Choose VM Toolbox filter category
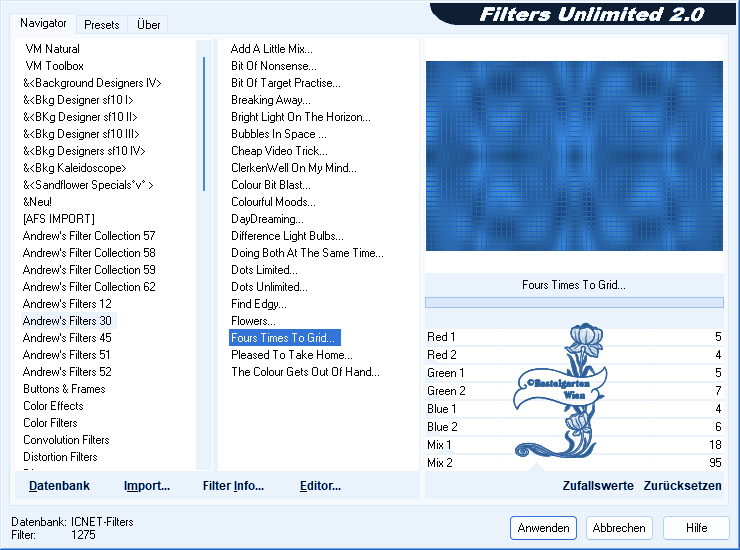The height and width of the screenshot is (550, 740). [x=54, y=66]
